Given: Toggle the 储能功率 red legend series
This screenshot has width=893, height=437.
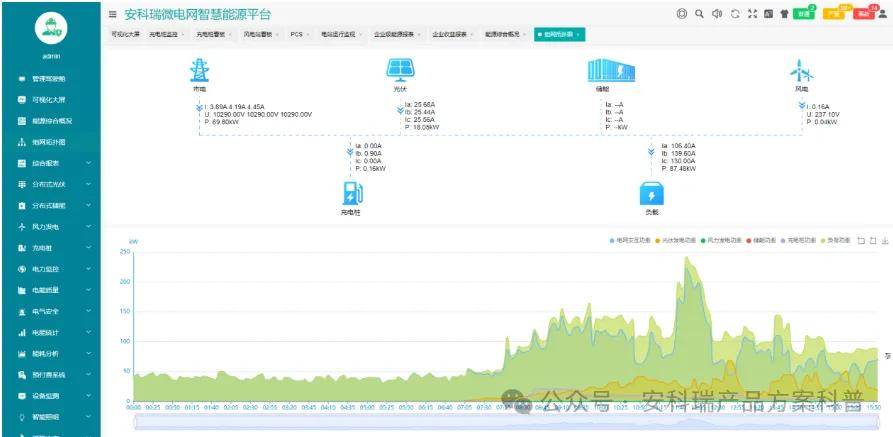Looking at the screenshot, I should (x=761, y=241).
